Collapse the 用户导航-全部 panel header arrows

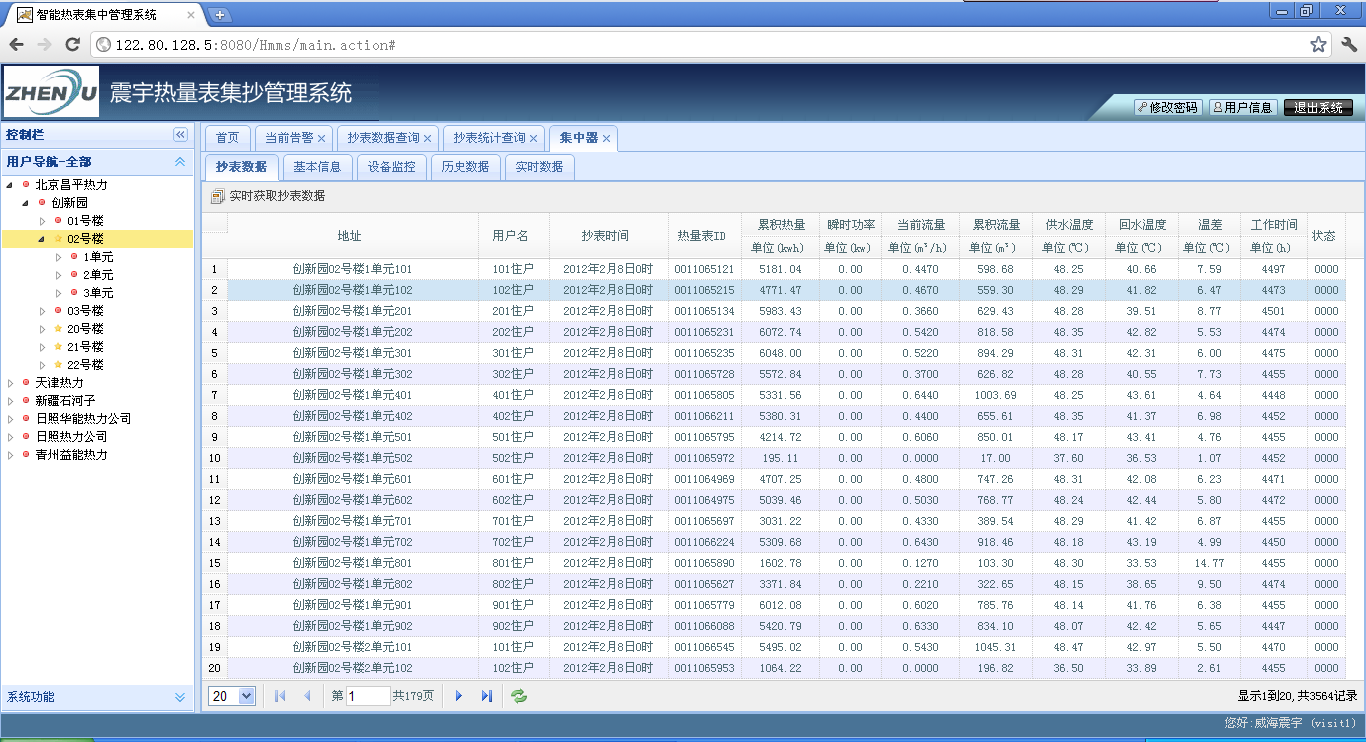180,161
